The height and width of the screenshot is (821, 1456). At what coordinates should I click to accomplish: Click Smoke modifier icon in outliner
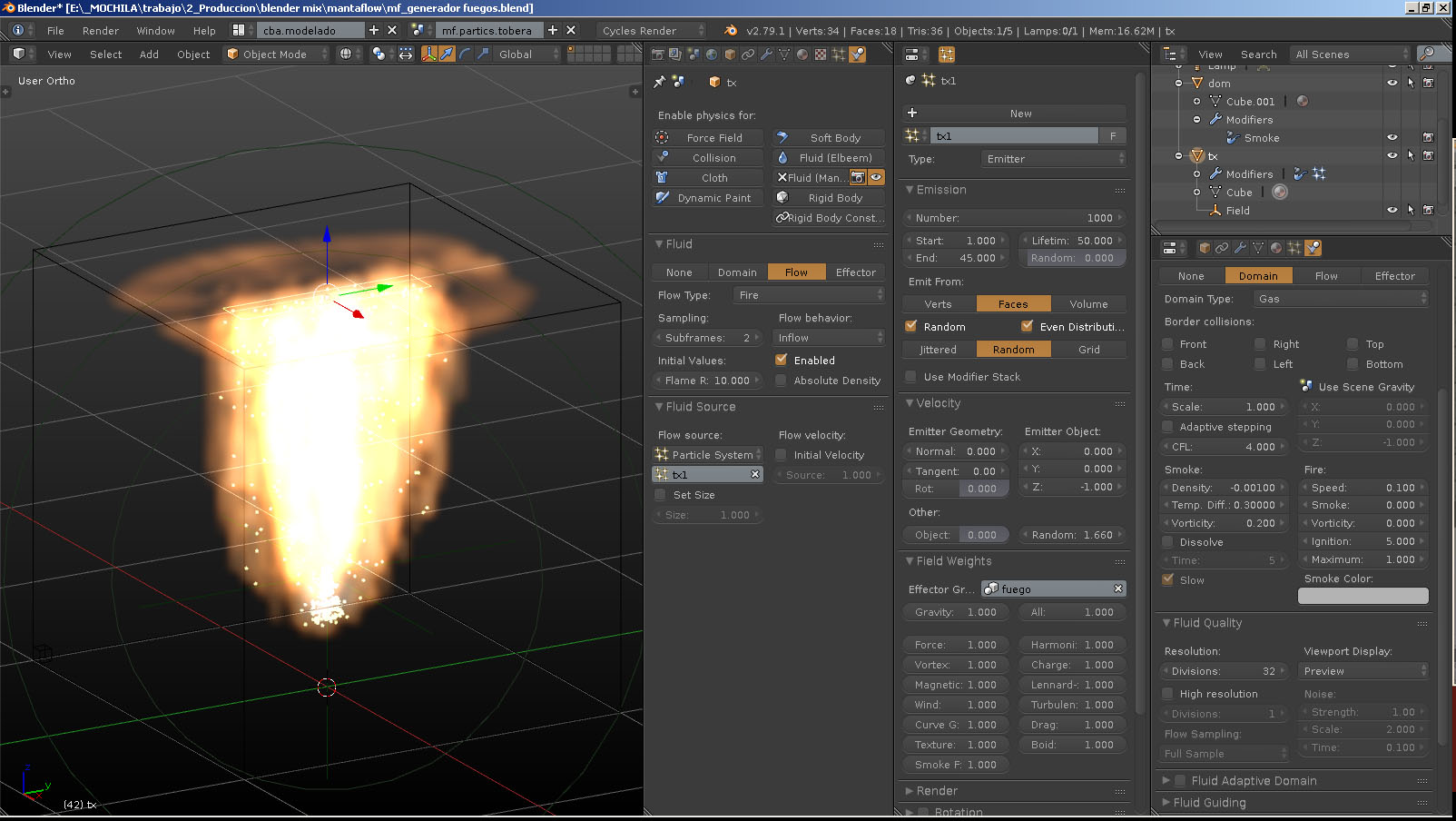(1233, 138)
